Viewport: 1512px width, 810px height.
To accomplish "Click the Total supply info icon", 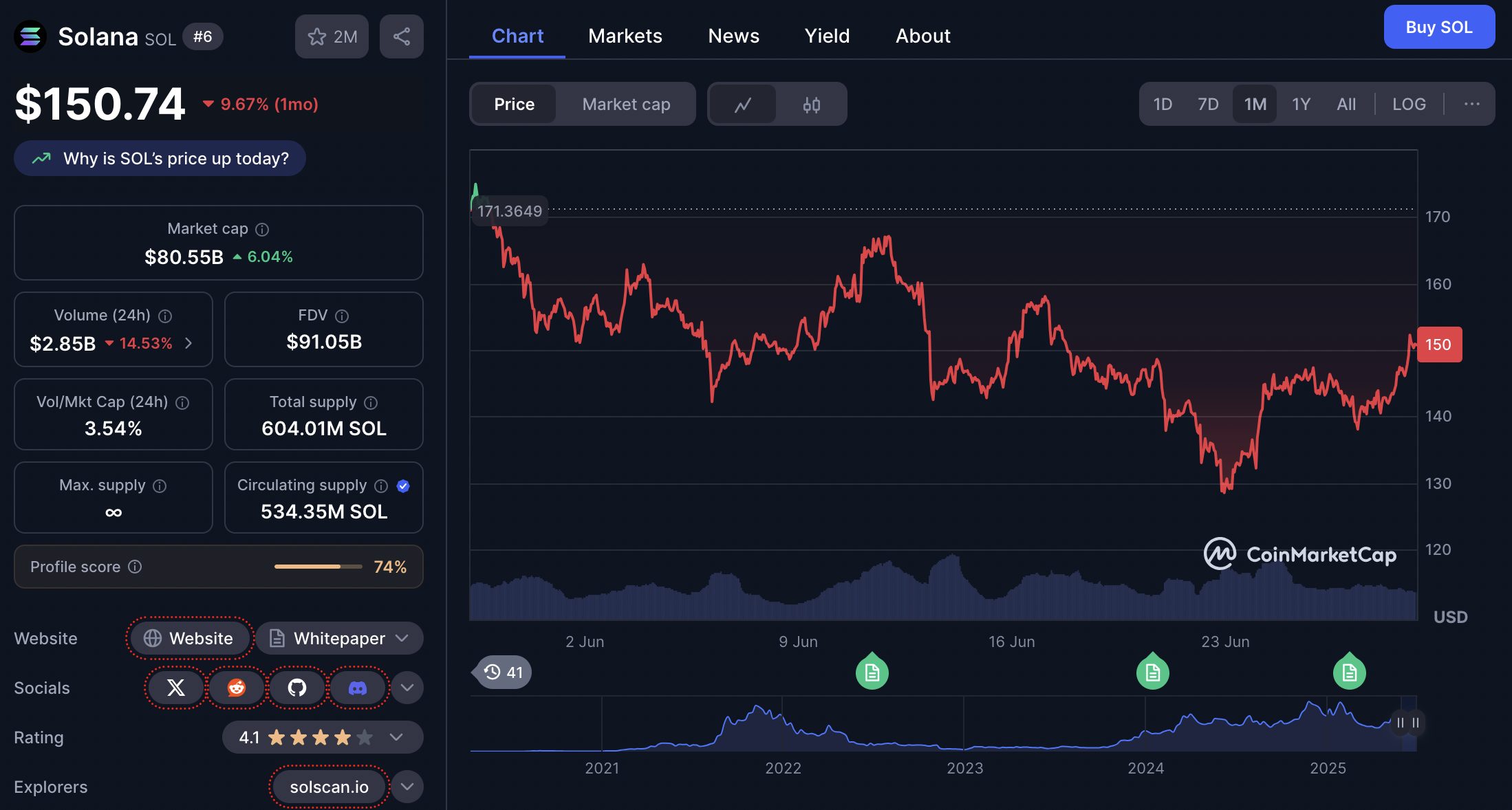I will (x=371, y=403).
